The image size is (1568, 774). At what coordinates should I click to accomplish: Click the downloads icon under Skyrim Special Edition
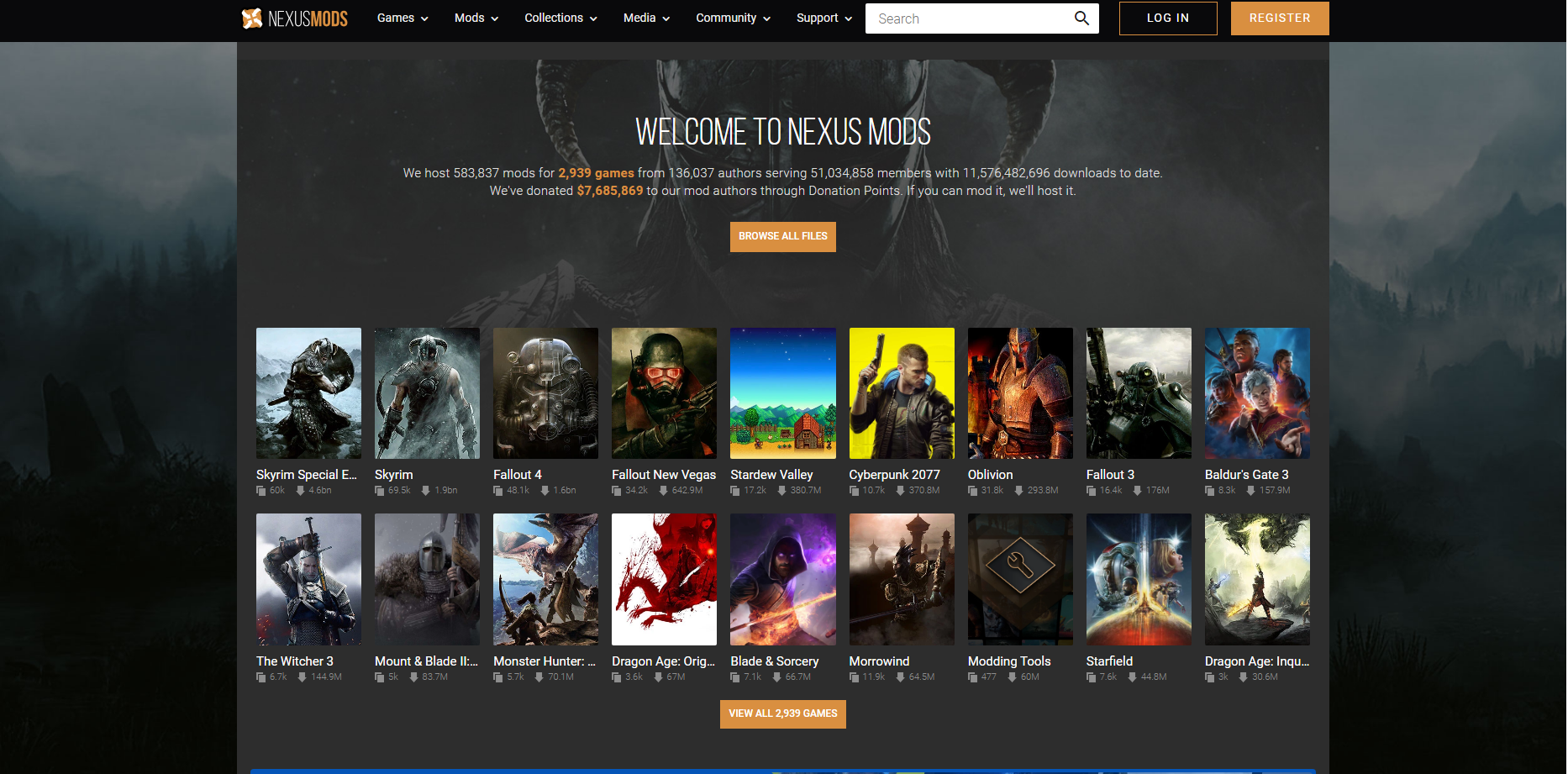[x=300, y=491]
